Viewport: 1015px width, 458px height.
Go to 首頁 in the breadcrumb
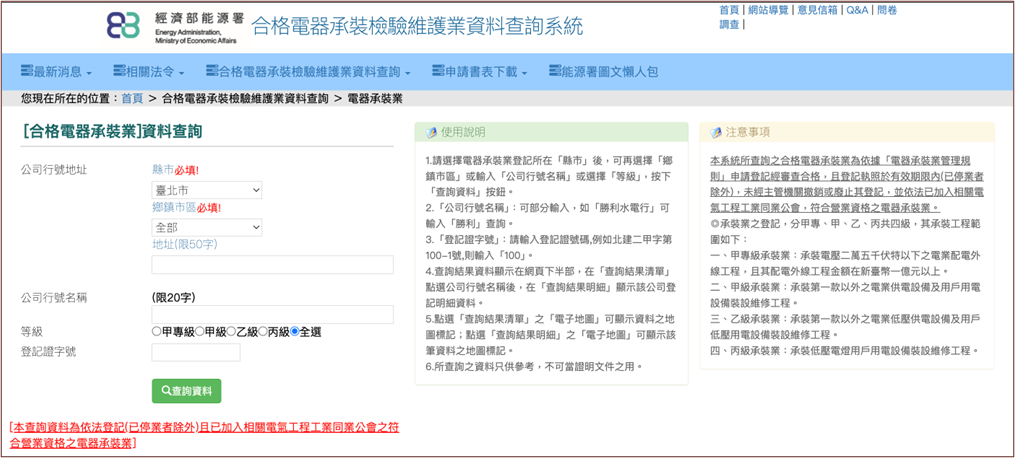point(132,98)
